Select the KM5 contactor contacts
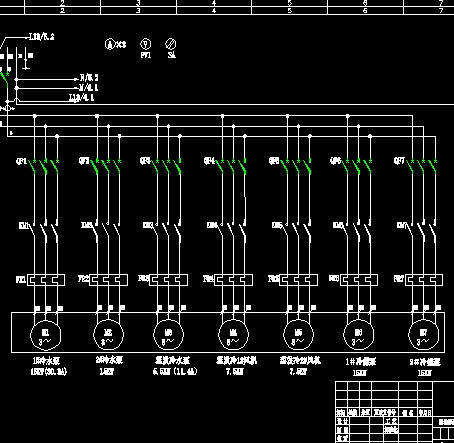The height and width of the screenshot is (443, 454). [x=297, y=232]
